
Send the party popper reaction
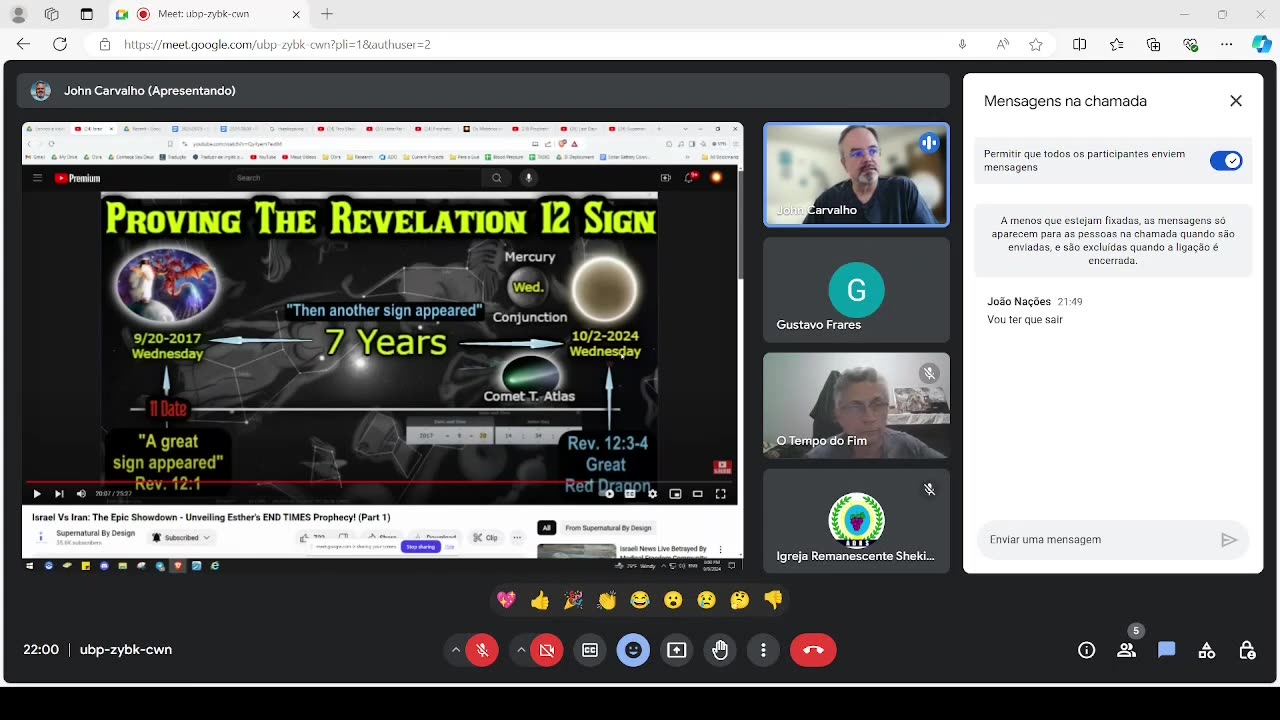(x=573, y=600)
